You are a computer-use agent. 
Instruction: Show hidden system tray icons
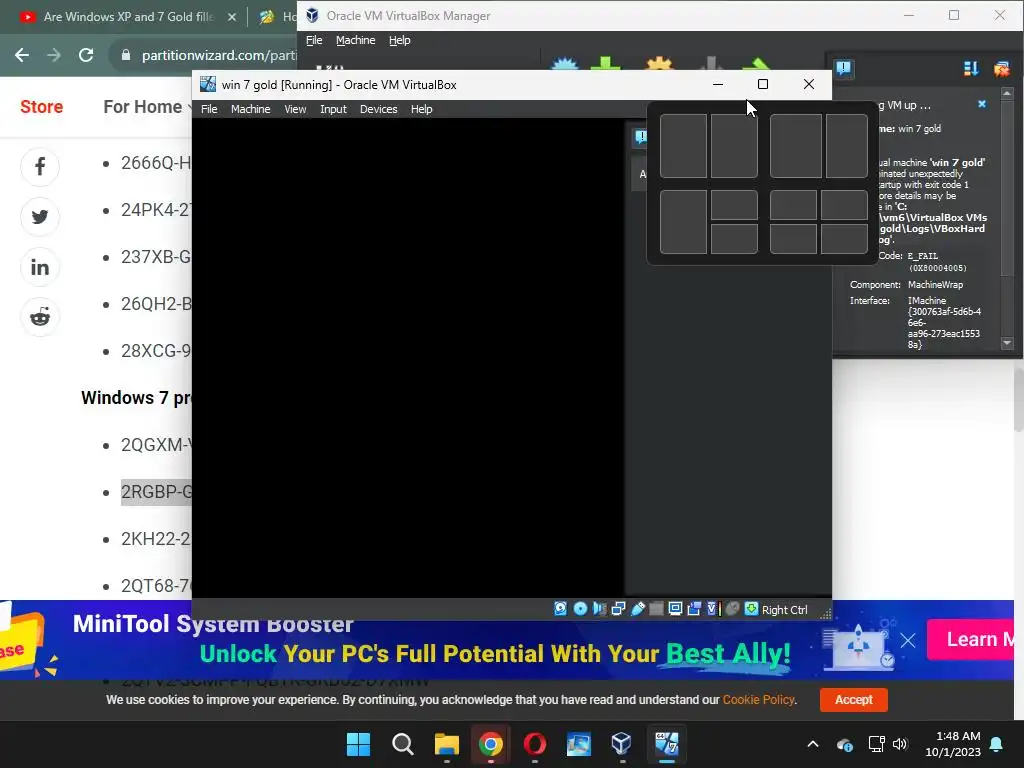click(x=812, y=744)
